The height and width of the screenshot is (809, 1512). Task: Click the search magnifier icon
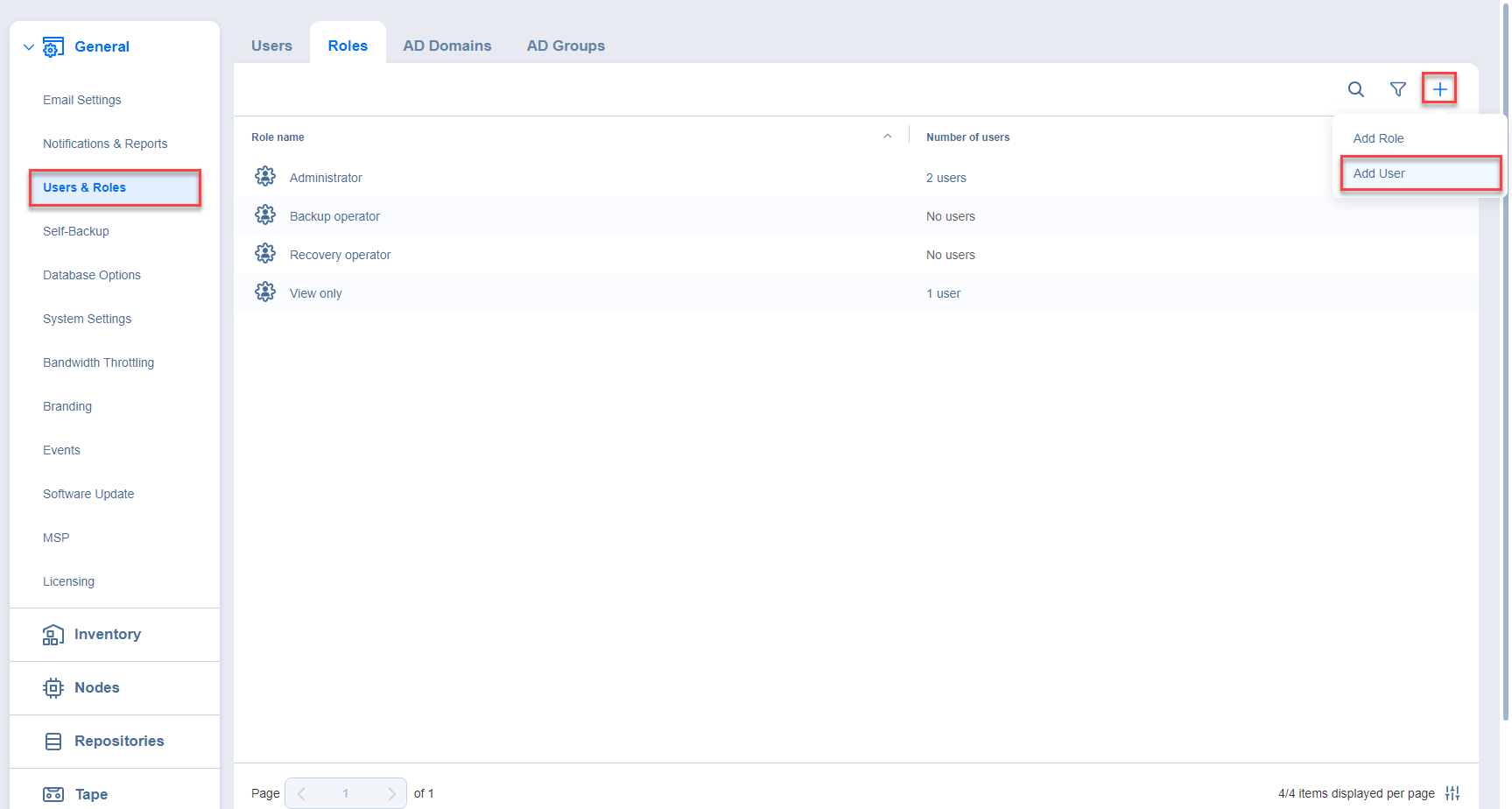[x=1355, y=89]
